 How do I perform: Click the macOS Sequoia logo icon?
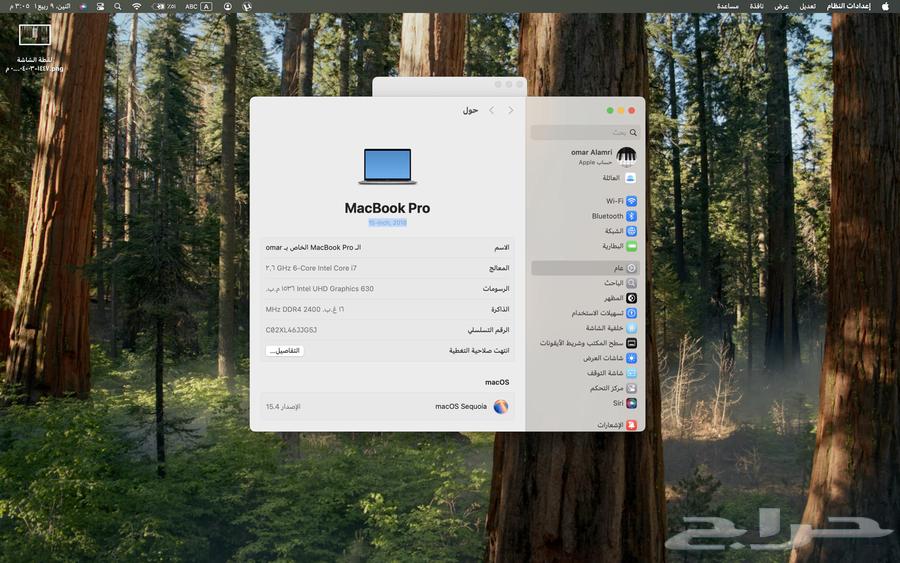coord(501,406)
